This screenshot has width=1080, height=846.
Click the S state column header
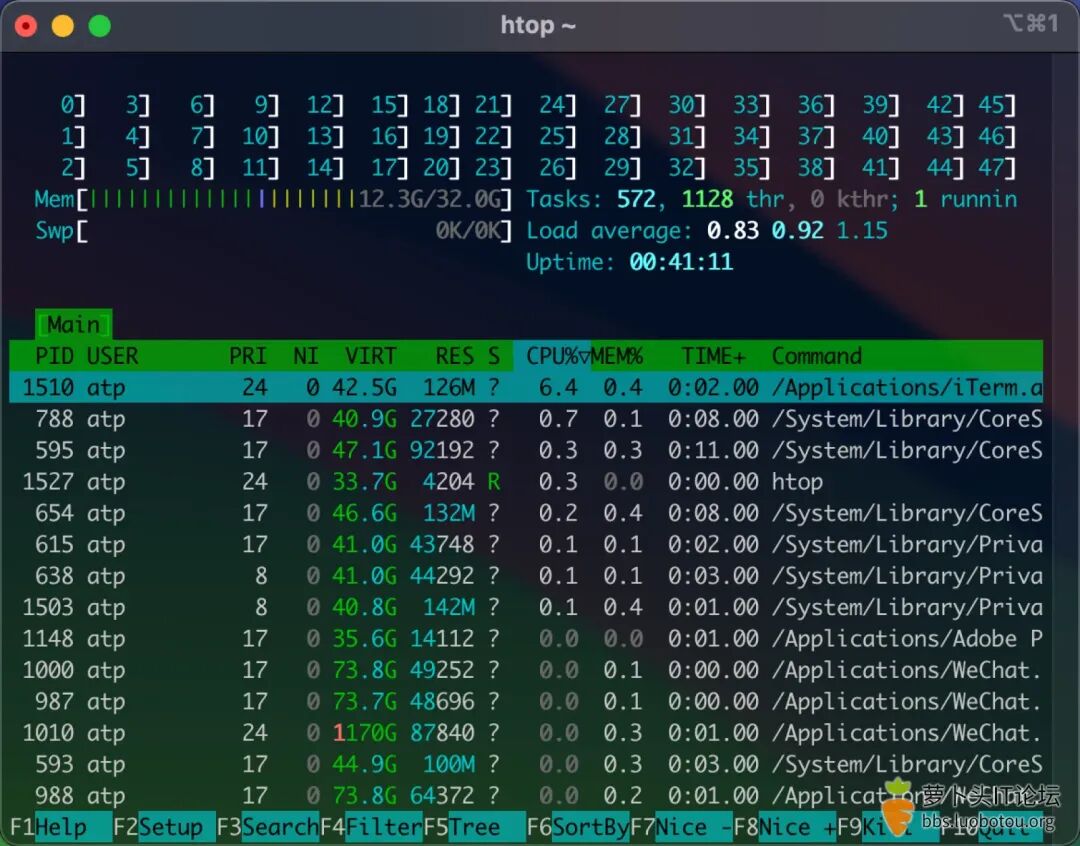494,355
